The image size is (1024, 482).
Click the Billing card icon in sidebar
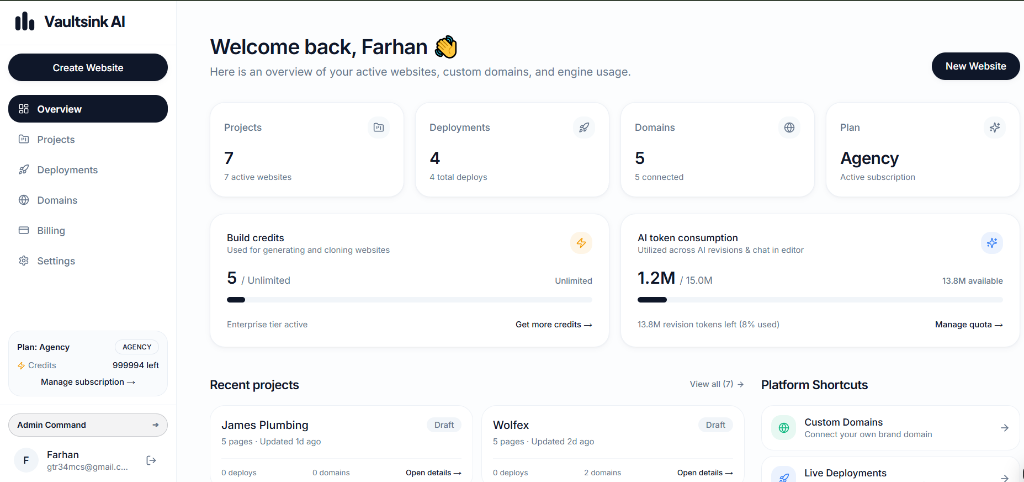pos(24,231)
